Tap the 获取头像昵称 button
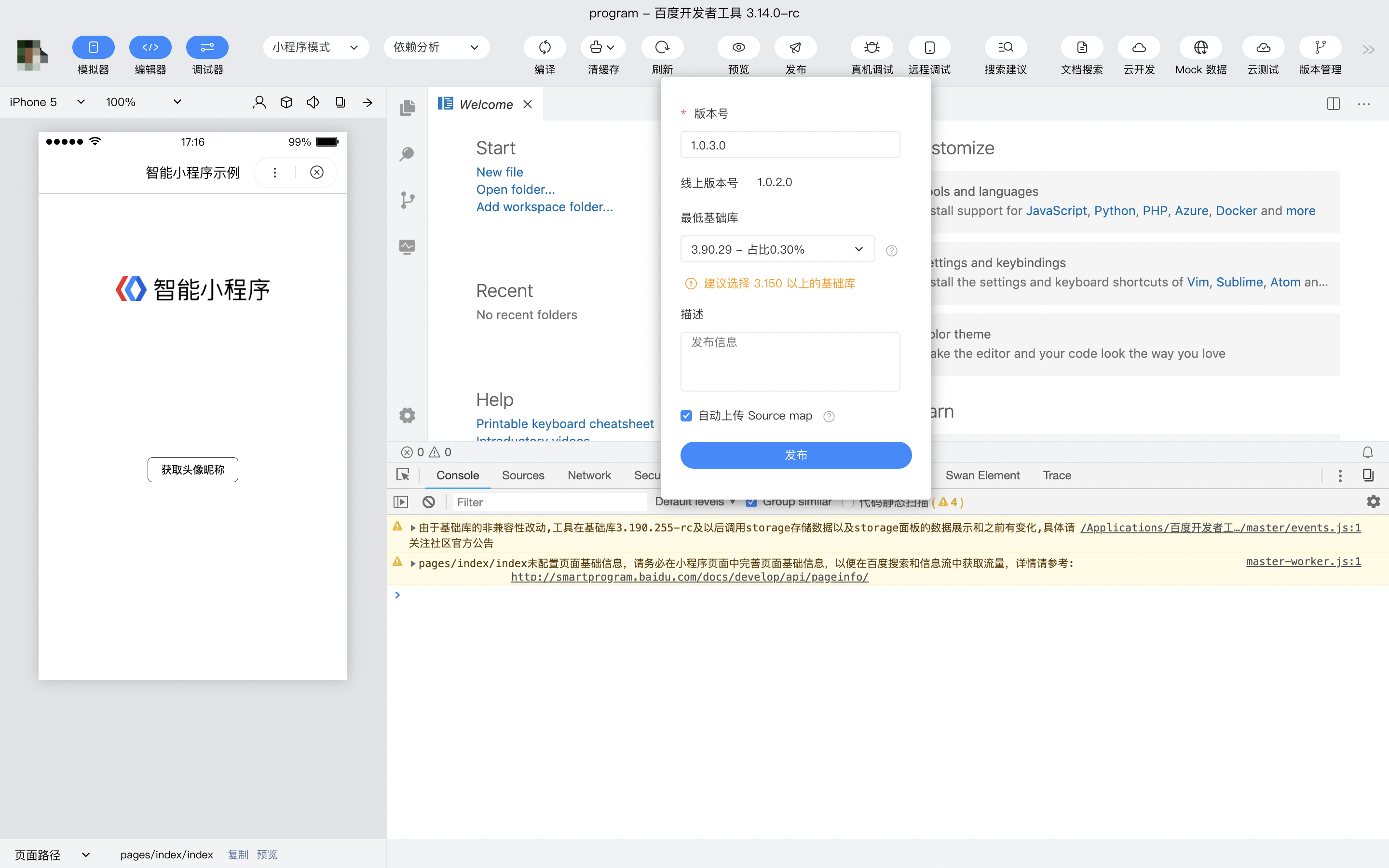The image size is (1389, 868). 193,470
